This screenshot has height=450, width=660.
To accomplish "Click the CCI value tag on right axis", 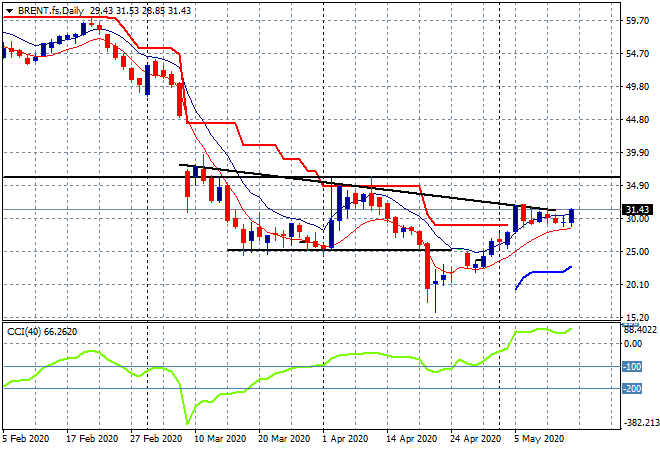I will tap(637, 326).
